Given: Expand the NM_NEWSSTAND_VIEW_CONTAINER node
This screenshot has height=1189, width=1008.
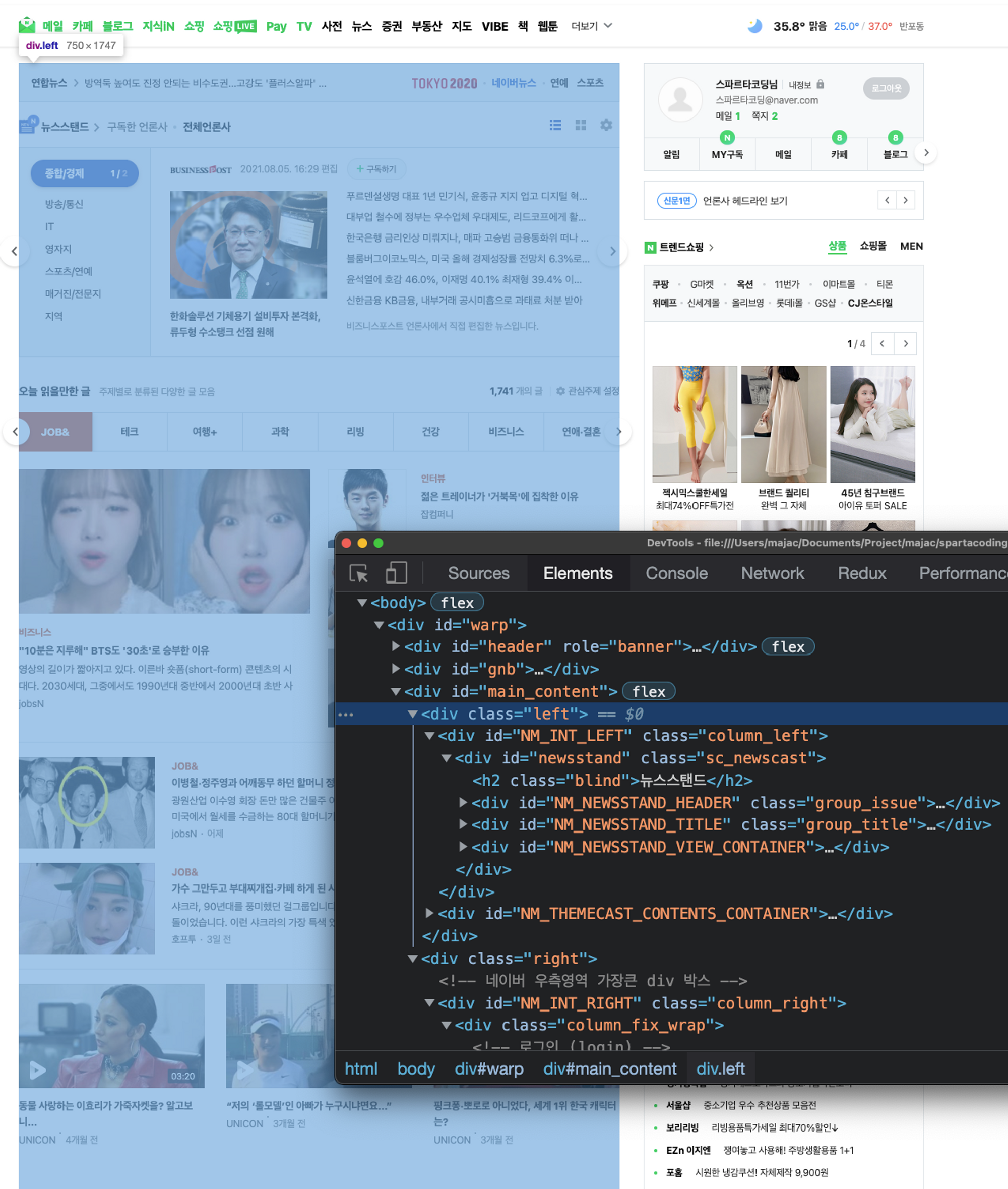Looking at the screenshot, I should point(464,847).
